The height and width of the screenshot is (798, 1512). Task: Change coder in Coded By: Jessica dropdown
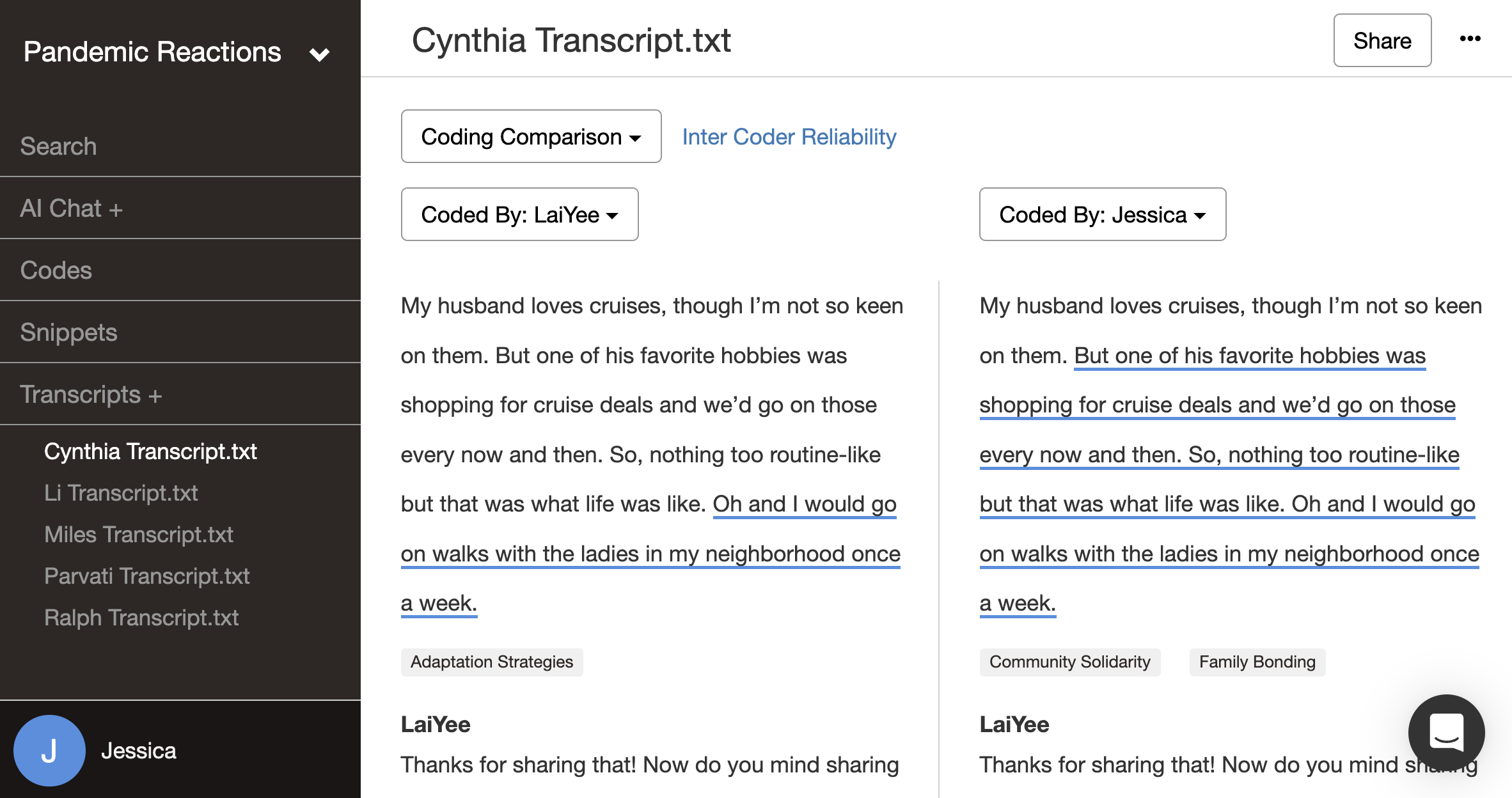coord(1101,214)
